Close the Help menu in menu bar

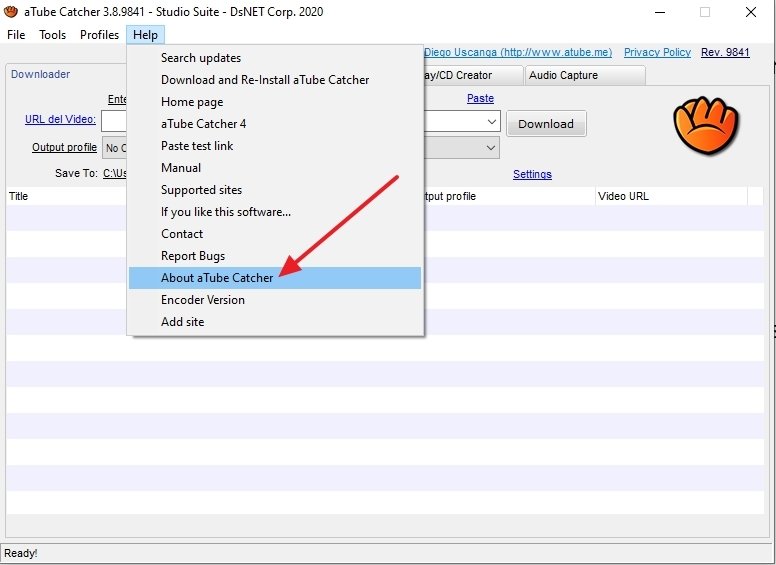[x=145, y=35]
